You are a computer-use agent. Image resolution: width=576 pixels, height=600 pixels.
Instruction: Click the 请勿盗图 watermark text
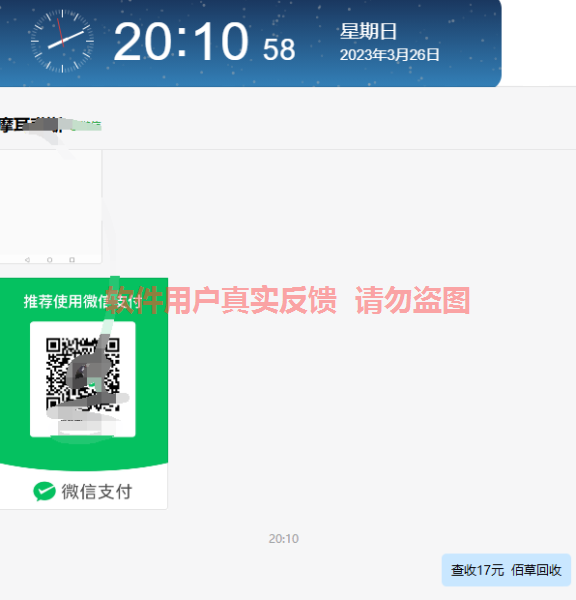[413, 301]
